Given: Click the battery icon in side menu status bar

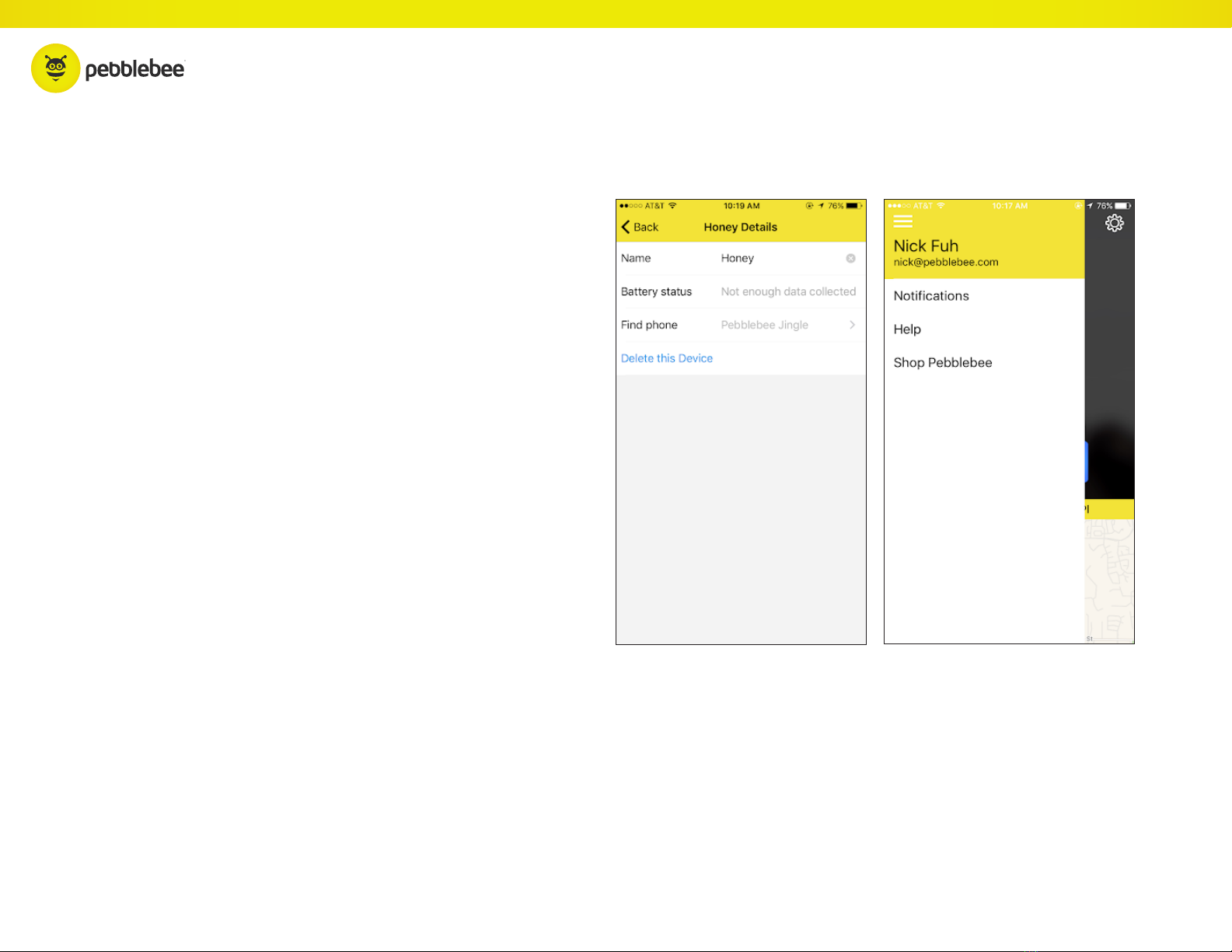Looking at the screenshot, I should [1123, 206].
